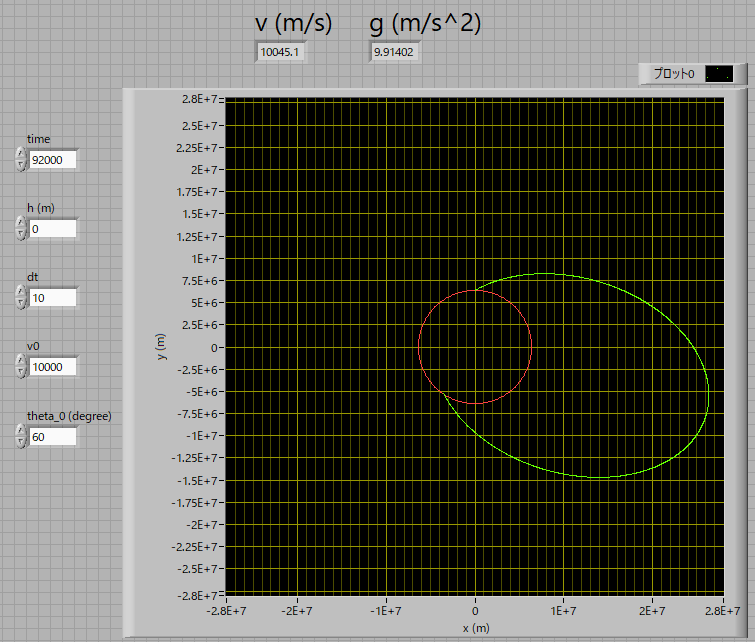
Task: Click the 'g (m/s^2)' heading
Action: tap(425, 24)
